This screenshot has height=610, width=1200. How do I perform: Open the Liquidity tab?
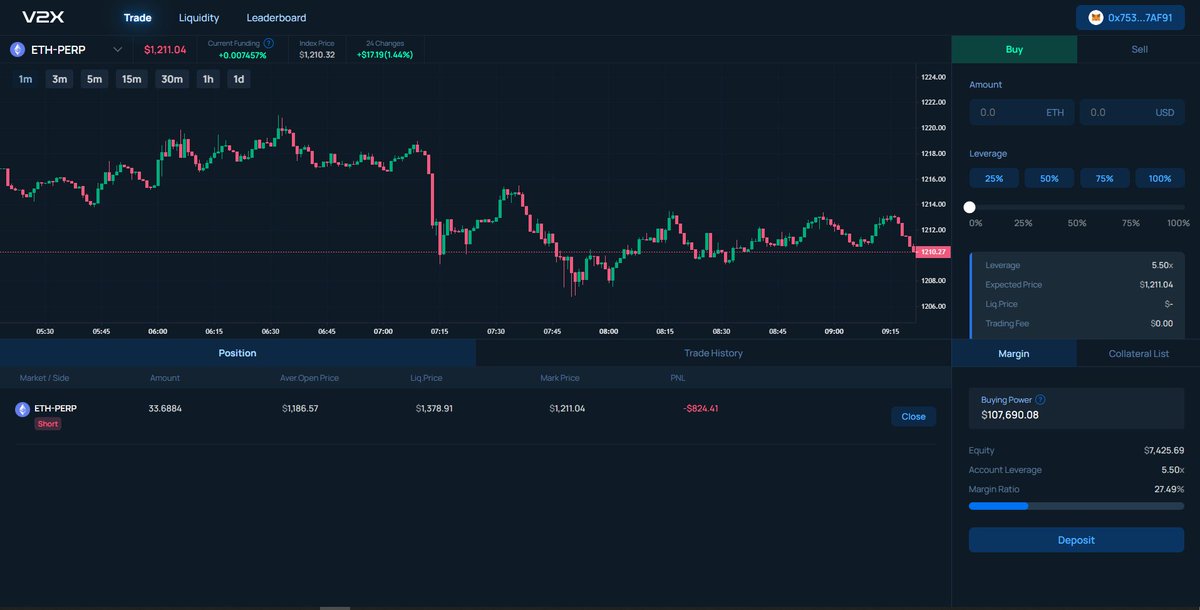click(x=199, y=18)
